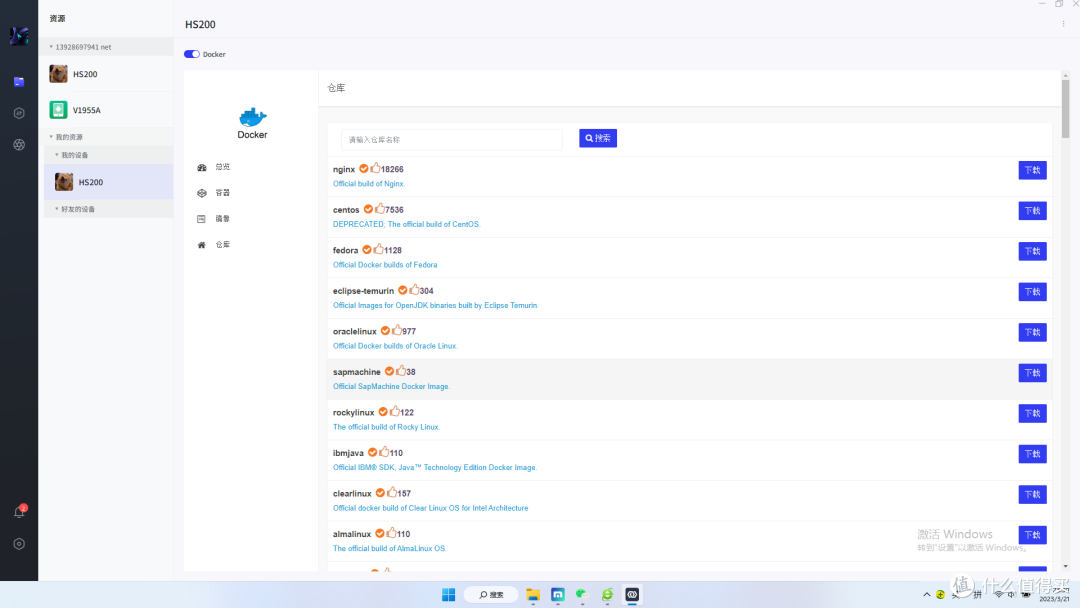Select the resources folder icon in left rail
Screen dimensions: 1080x608
pyautogui.click(x=19, y=82)
